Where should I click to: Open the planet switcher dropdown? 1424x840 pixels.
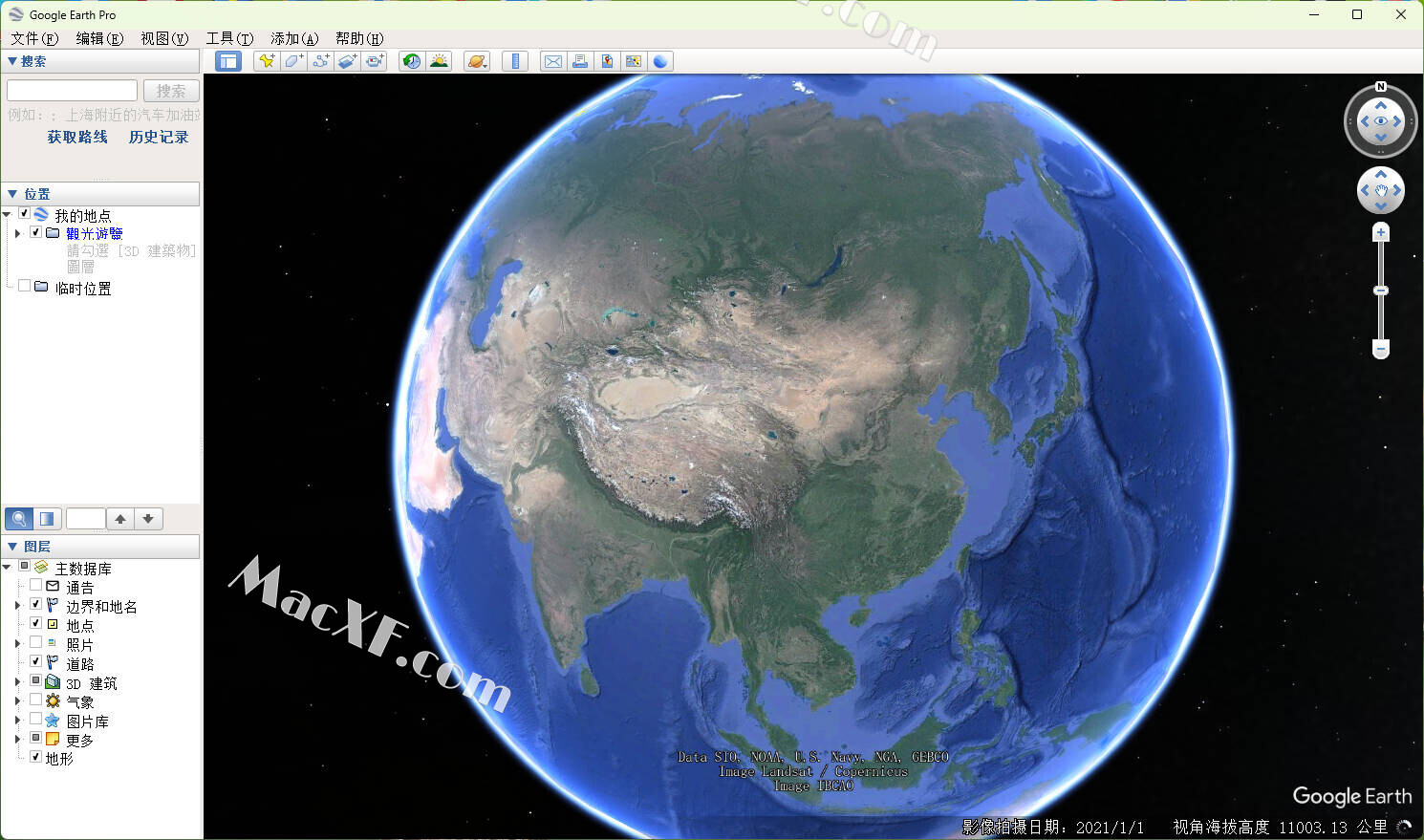pyautogui.click(x=477, y=61)
